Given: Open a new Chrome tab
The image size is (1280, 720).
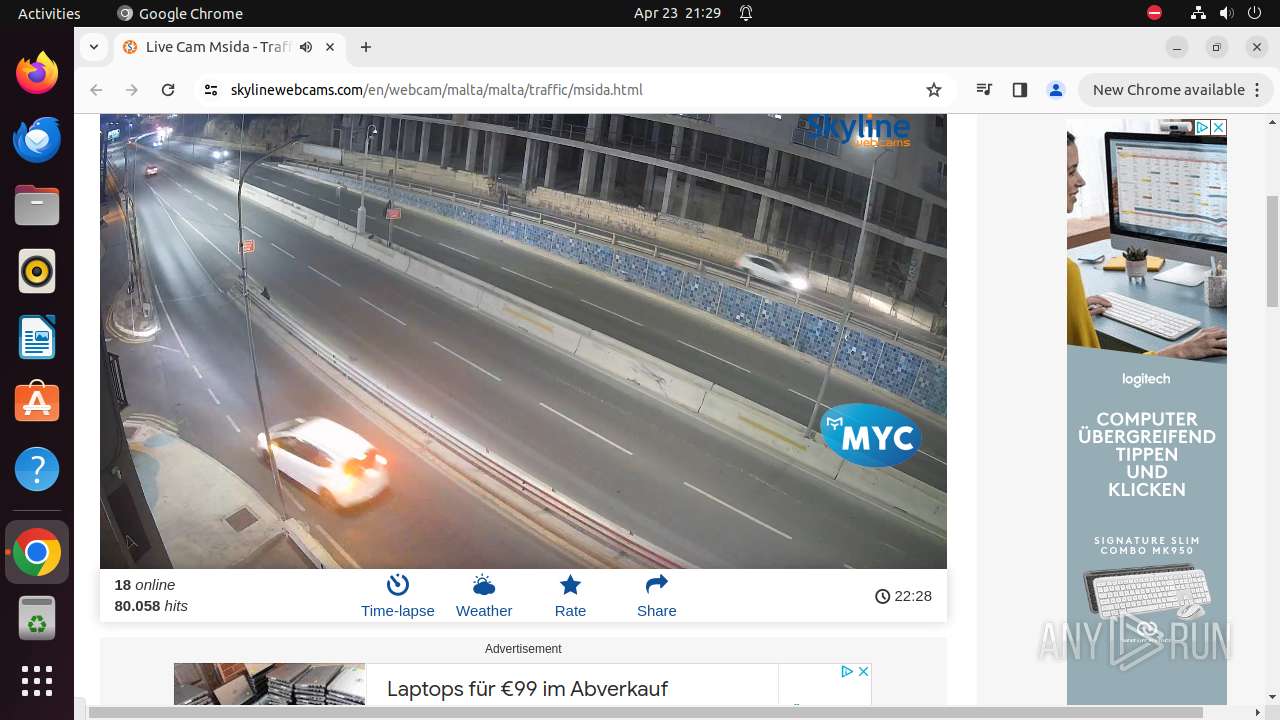Looking at the screenshot, I should (366, 47).
